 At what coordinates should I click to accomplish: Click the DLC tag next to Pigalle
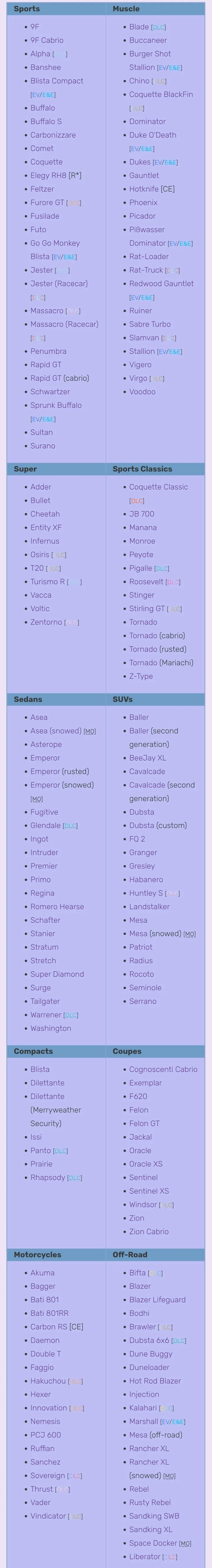pos(162,568)
